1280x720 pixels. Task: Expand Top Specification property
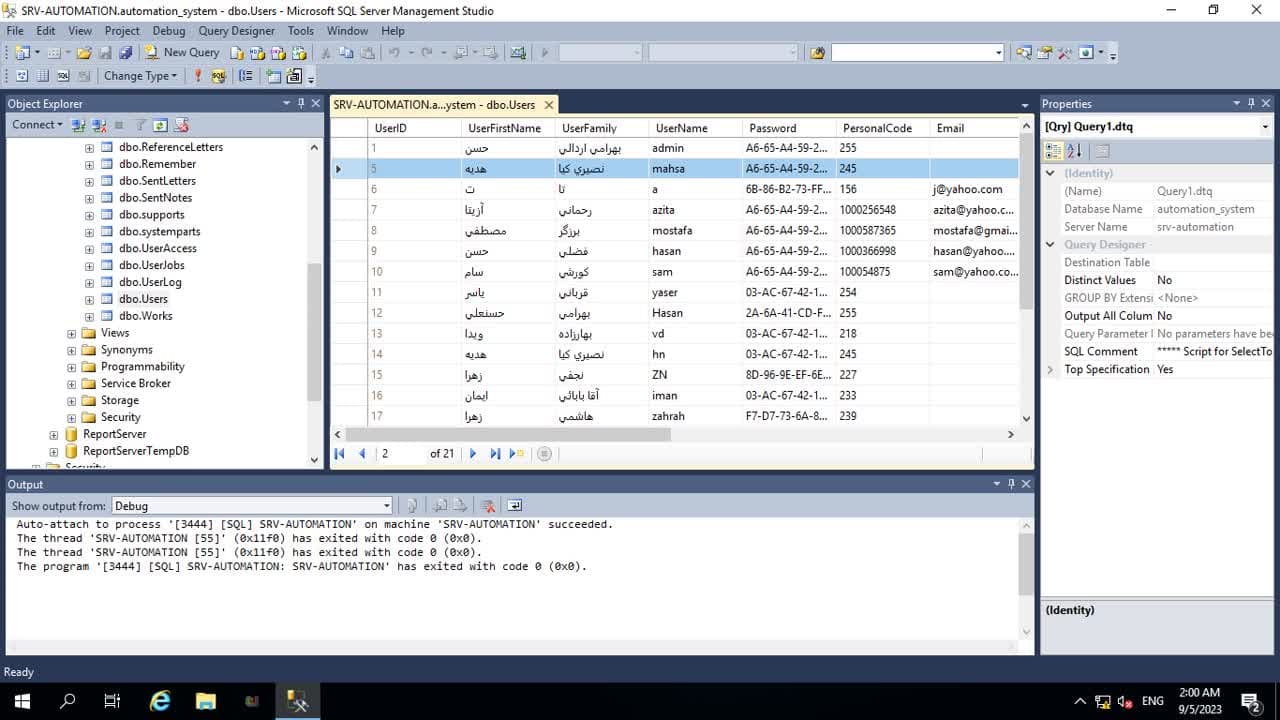click(x=1050, y=370)
